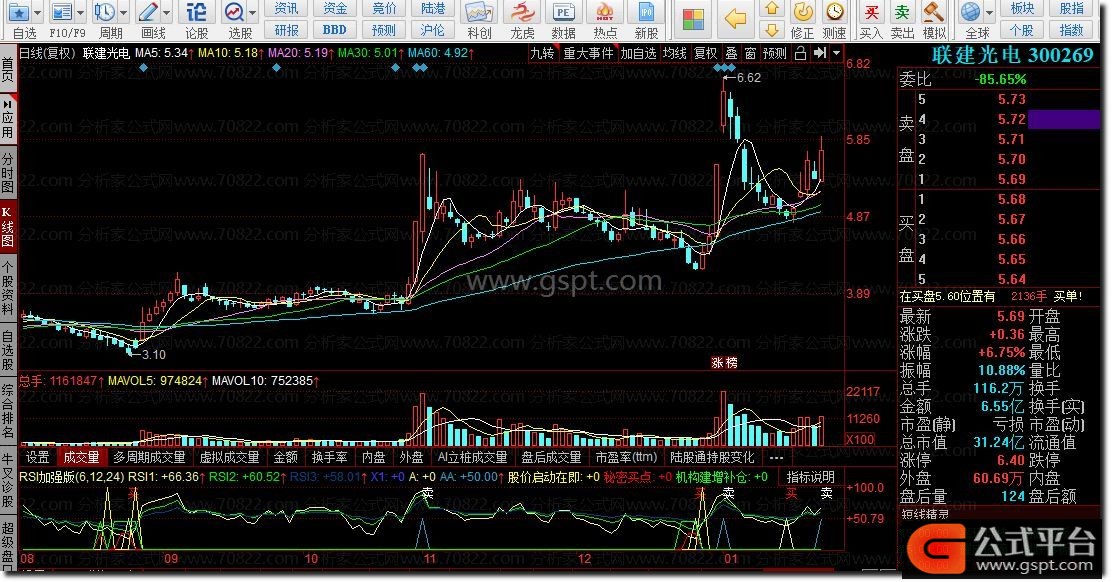
Task: Select the 画线 pencil drawing tool
Action: click(148, 12)
